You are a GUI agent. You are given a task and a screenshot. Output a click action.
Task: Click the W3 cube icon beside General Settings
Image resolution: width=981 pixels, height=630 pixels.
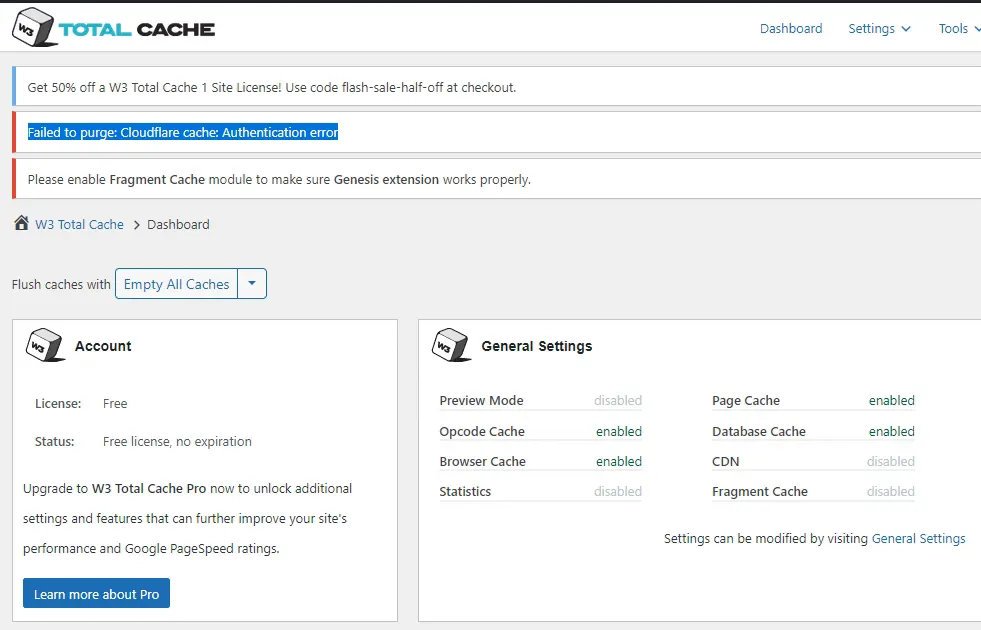(450, 345)
